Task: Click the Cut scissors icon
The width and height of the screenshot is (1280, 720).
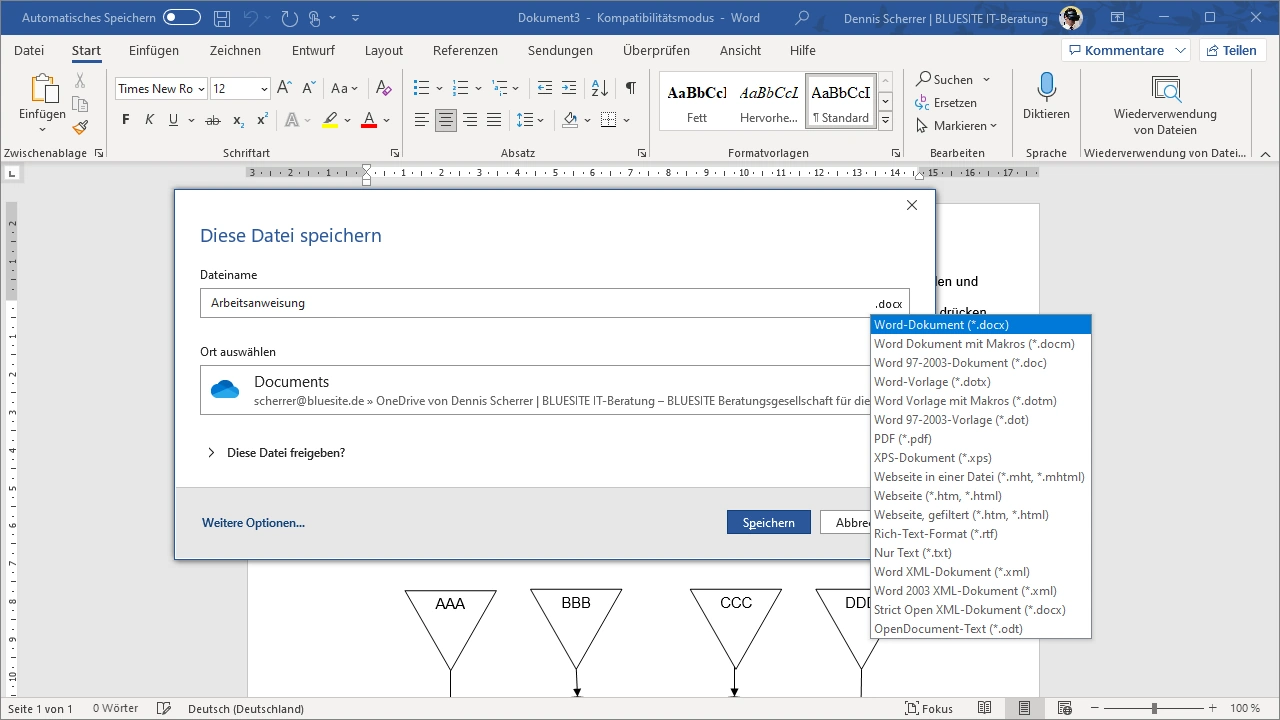Action: click(81, 81)
